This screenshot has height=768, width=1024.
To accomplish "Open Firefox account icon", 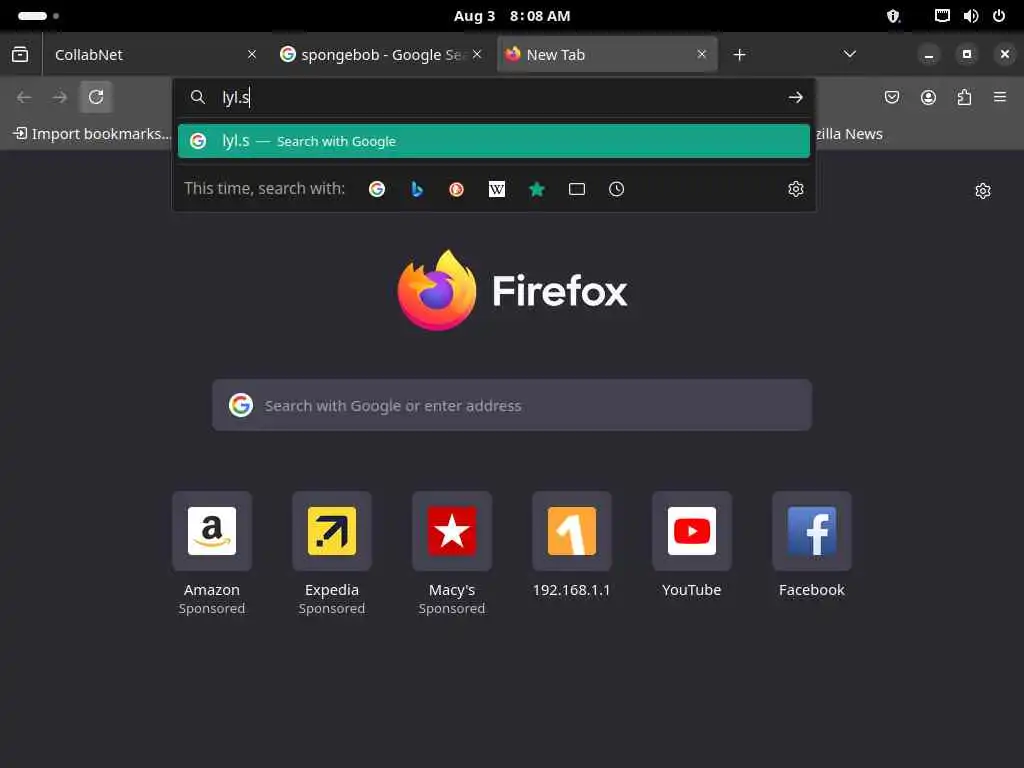I will 928,97.
